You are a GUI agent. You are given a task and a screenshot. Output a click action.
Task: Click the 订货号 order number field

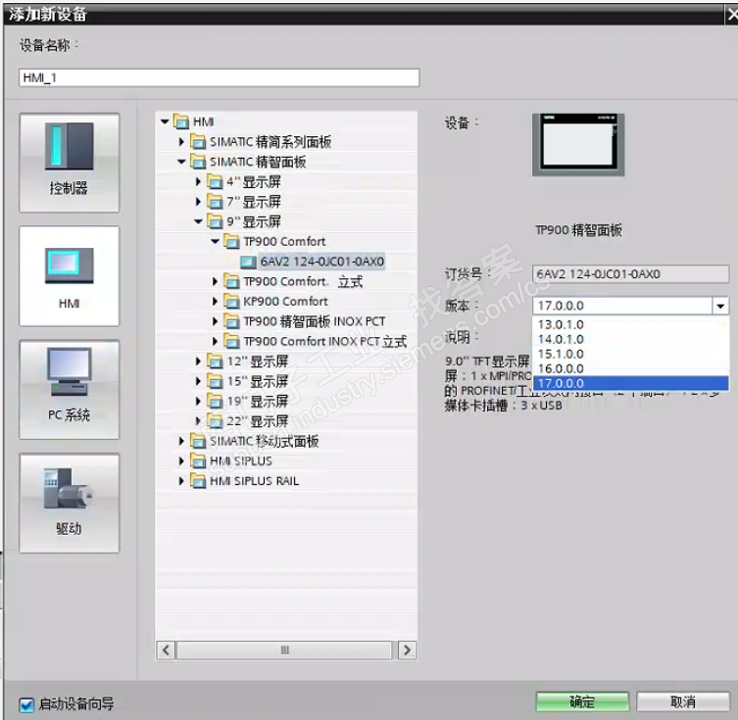point(631,274)
